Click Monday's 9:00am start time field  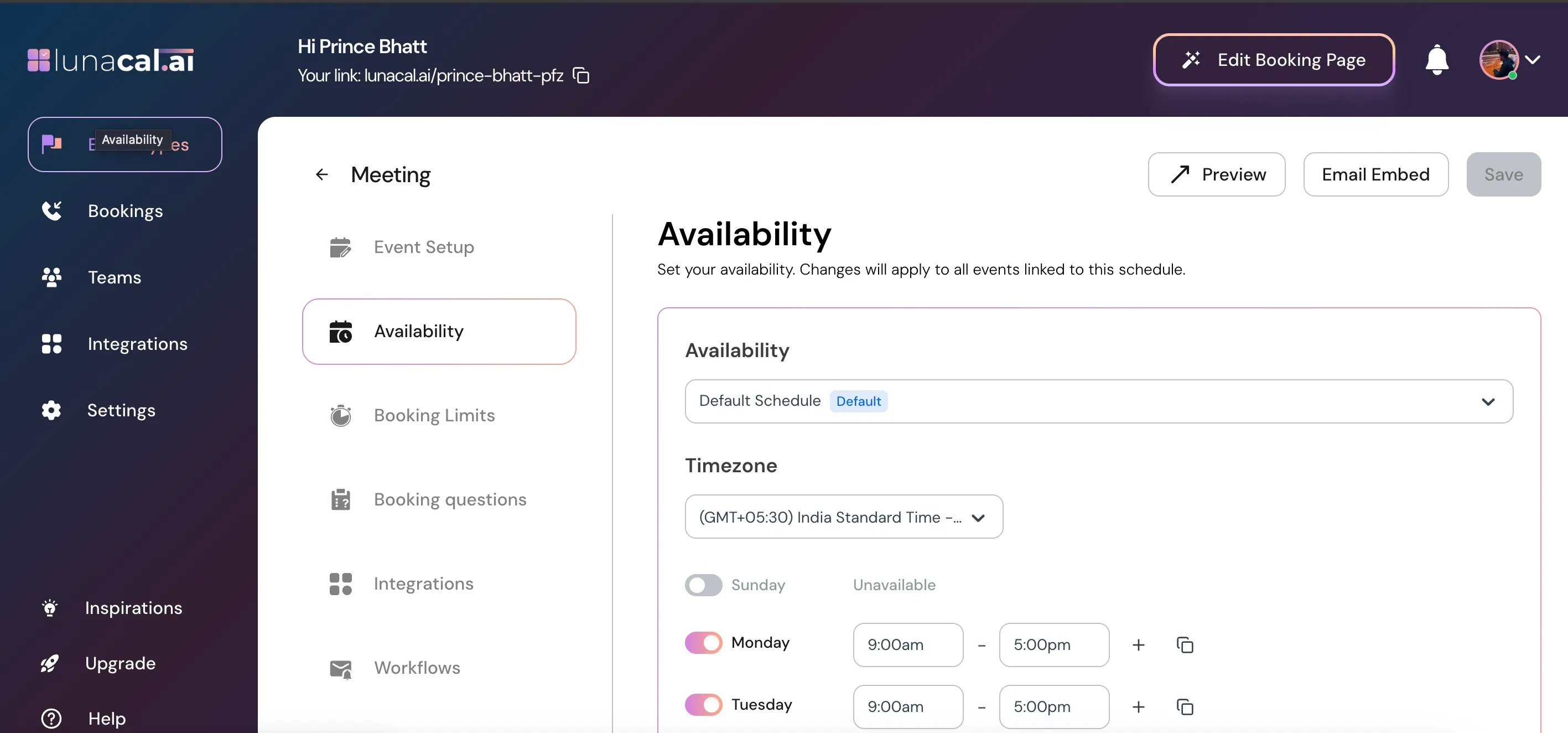pos(907,644)
